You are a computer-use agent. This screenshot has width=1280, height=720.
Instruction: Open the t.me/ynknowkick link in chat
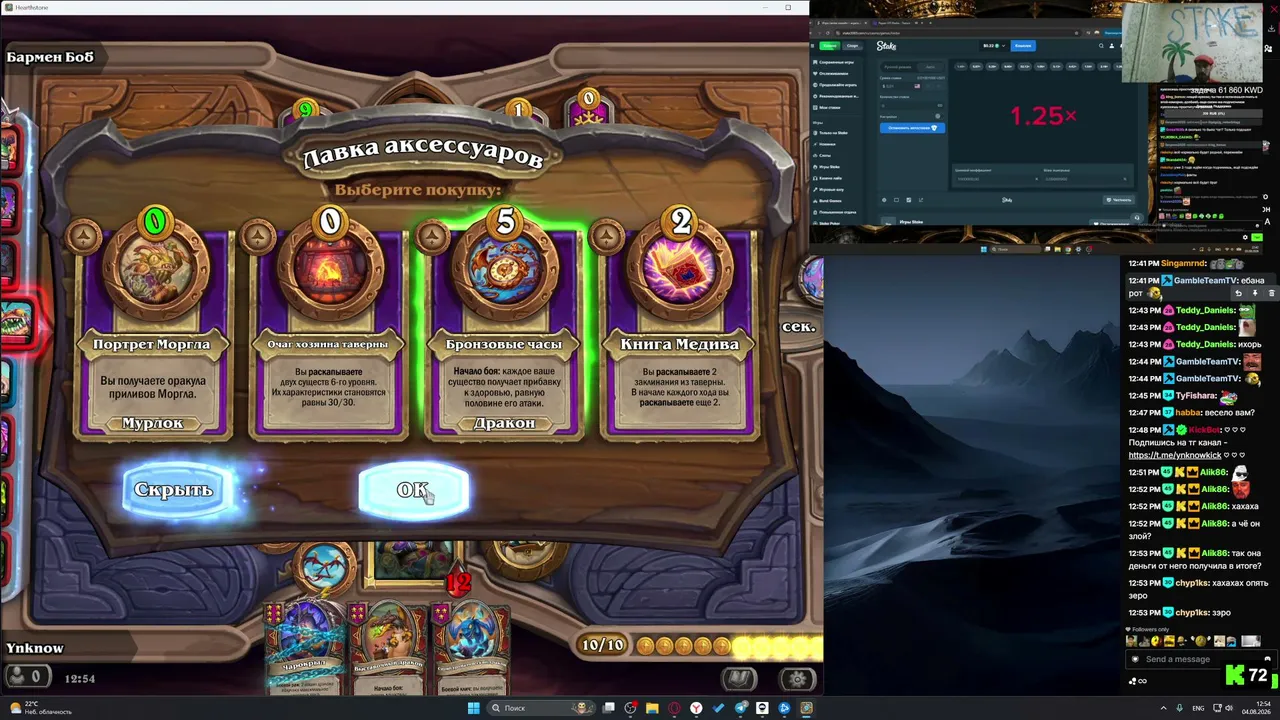pyautogui.click(x=1175, y=455)
